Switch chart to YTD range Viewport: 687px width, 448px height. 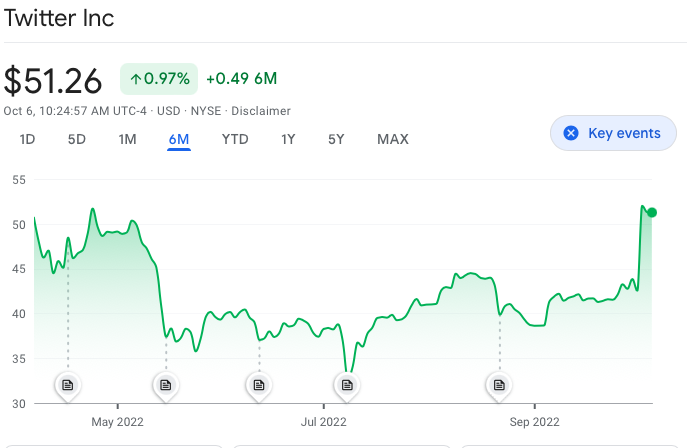coord(235,139)
